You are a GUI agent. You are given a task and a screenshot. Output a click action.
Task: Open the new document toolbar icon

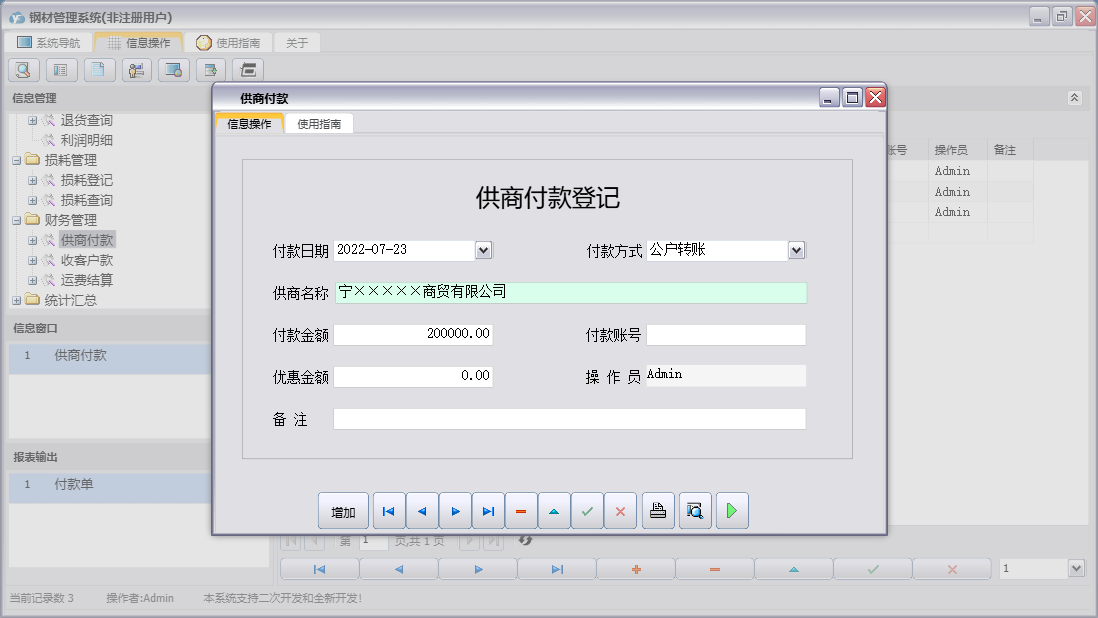coord(97,70)
